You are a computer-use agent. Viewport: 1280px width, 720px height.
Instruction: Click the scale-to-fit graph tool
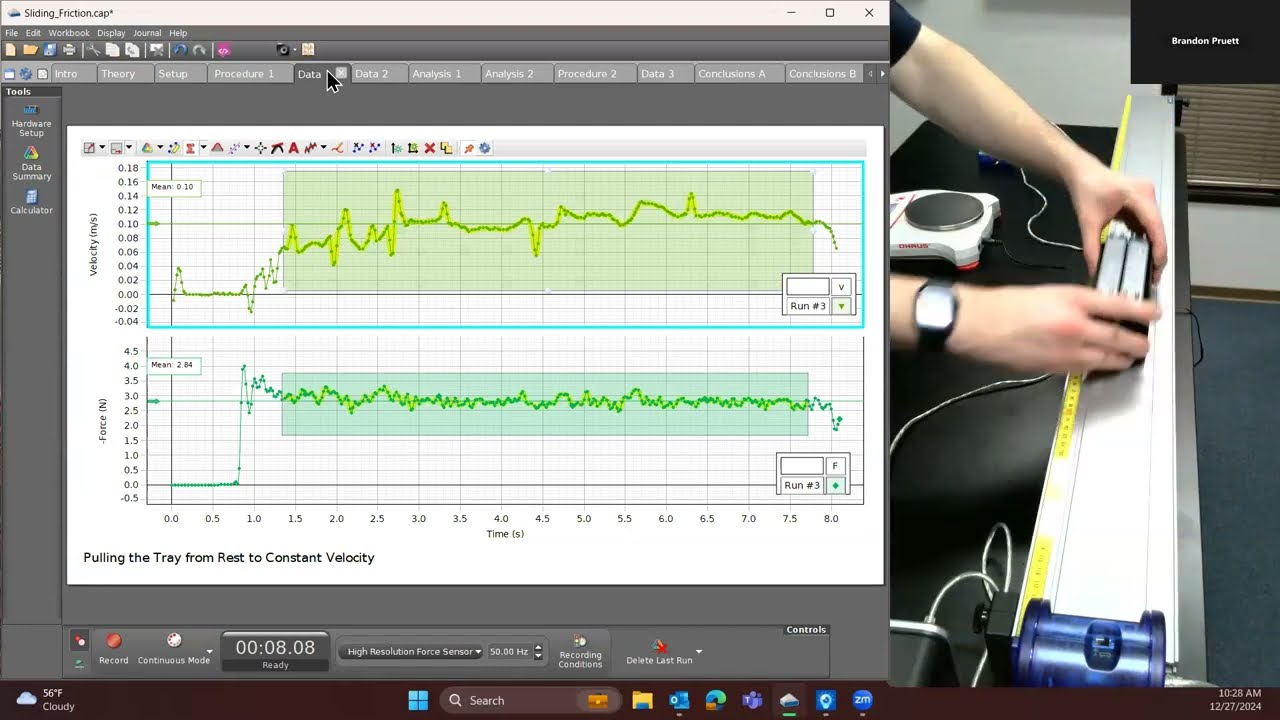point(89,148)
